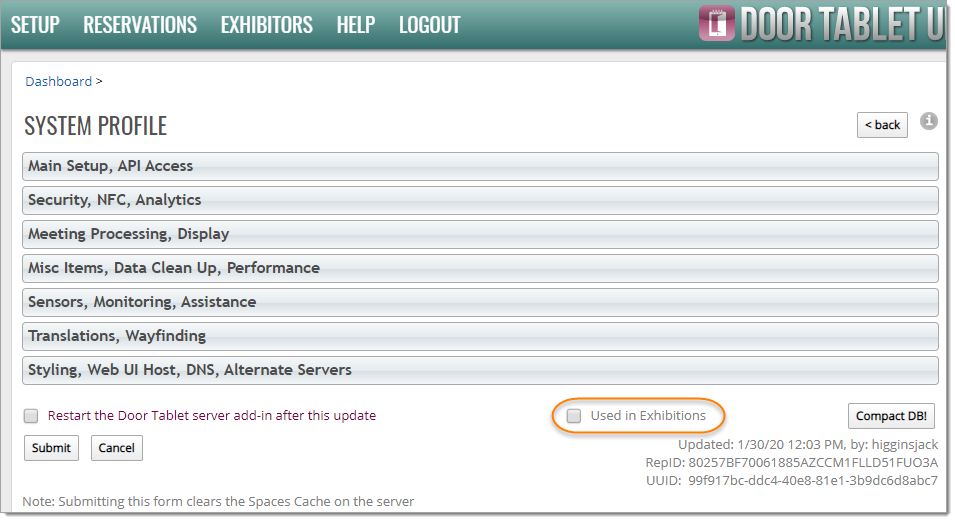Click the Door Tablet logo icon

pyautogui.click(x=716, y=24)
